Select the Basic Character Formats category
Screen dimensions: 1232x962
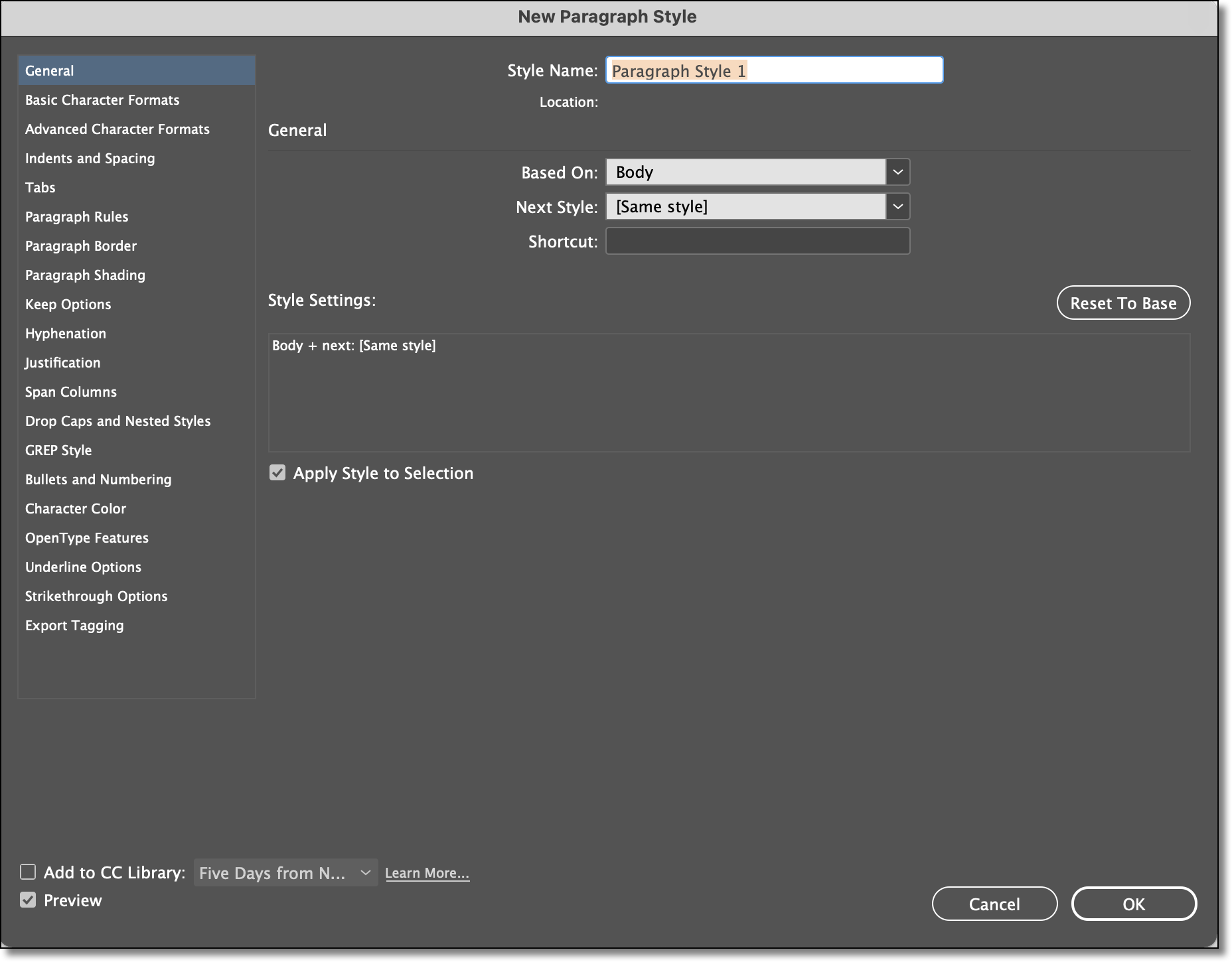[x=102, y=100]
